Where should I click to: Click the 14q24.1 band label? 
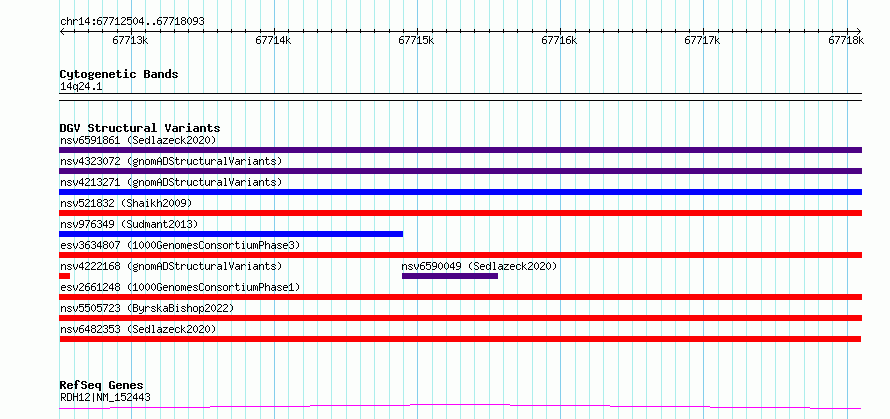pos(81,87)
